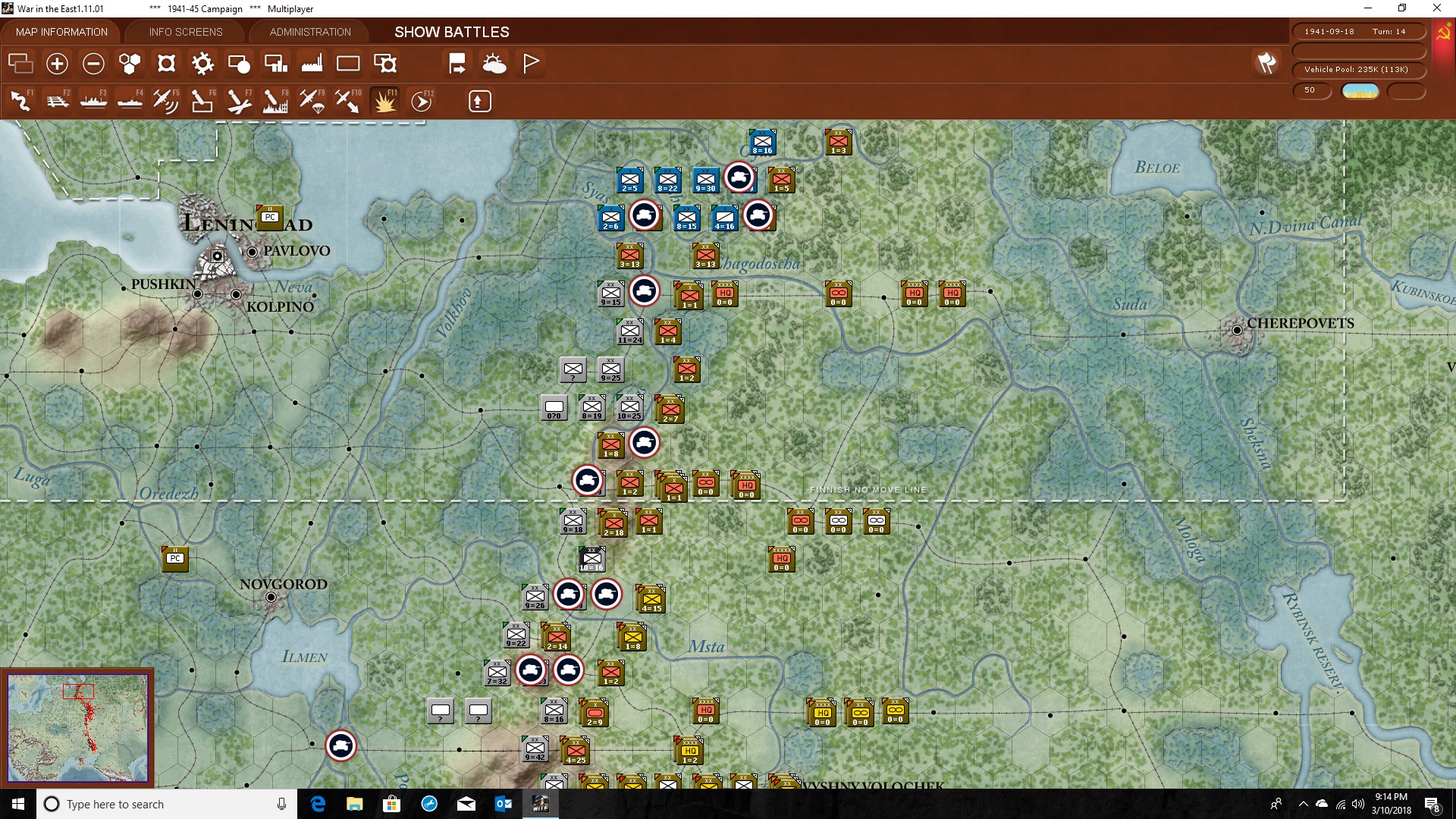Select F4 amphibious transport mode icon

pyautogui.click(x=130, y=101)
